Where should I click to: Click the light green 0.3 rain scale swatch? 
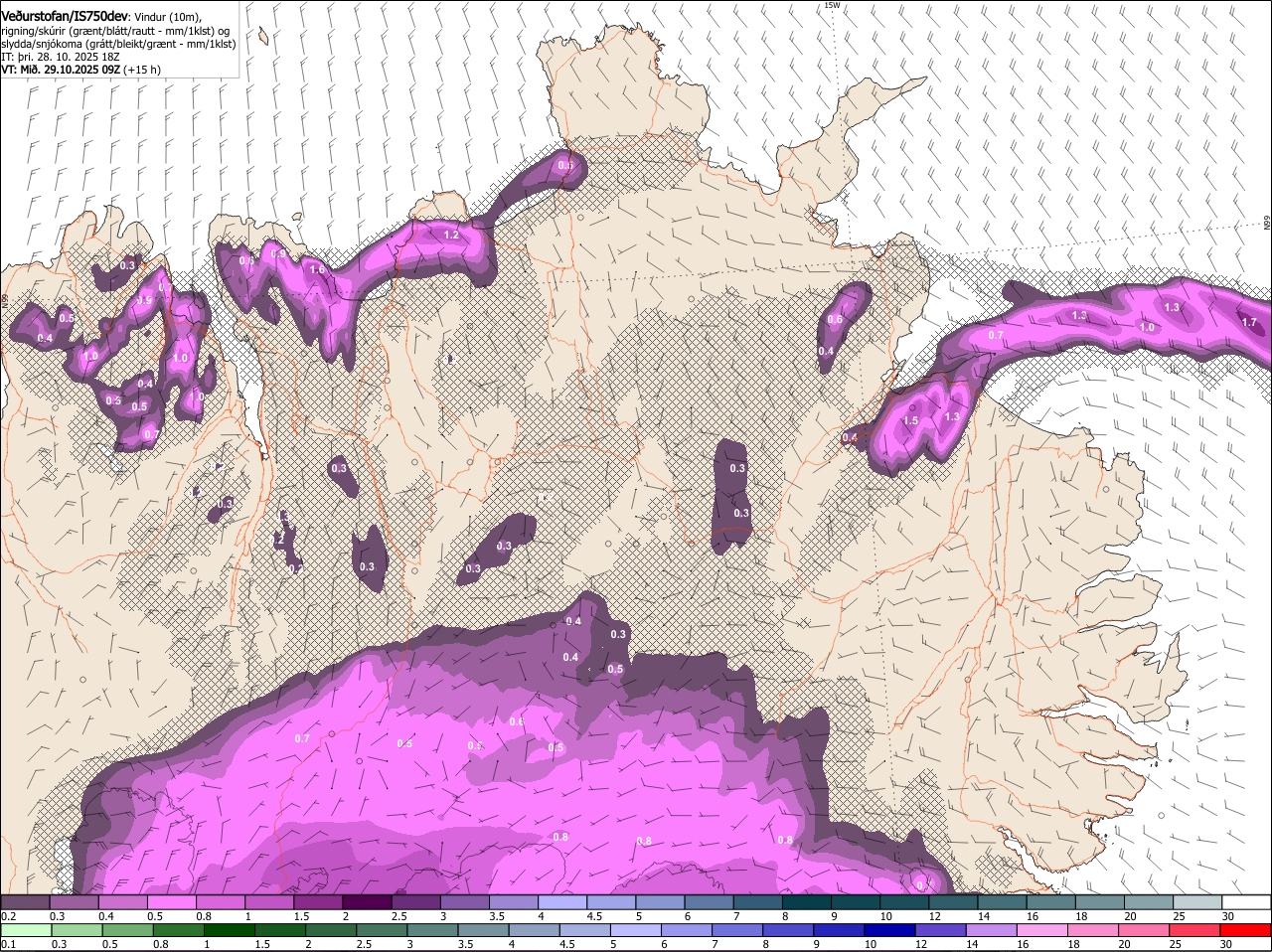tap(77, 930)
